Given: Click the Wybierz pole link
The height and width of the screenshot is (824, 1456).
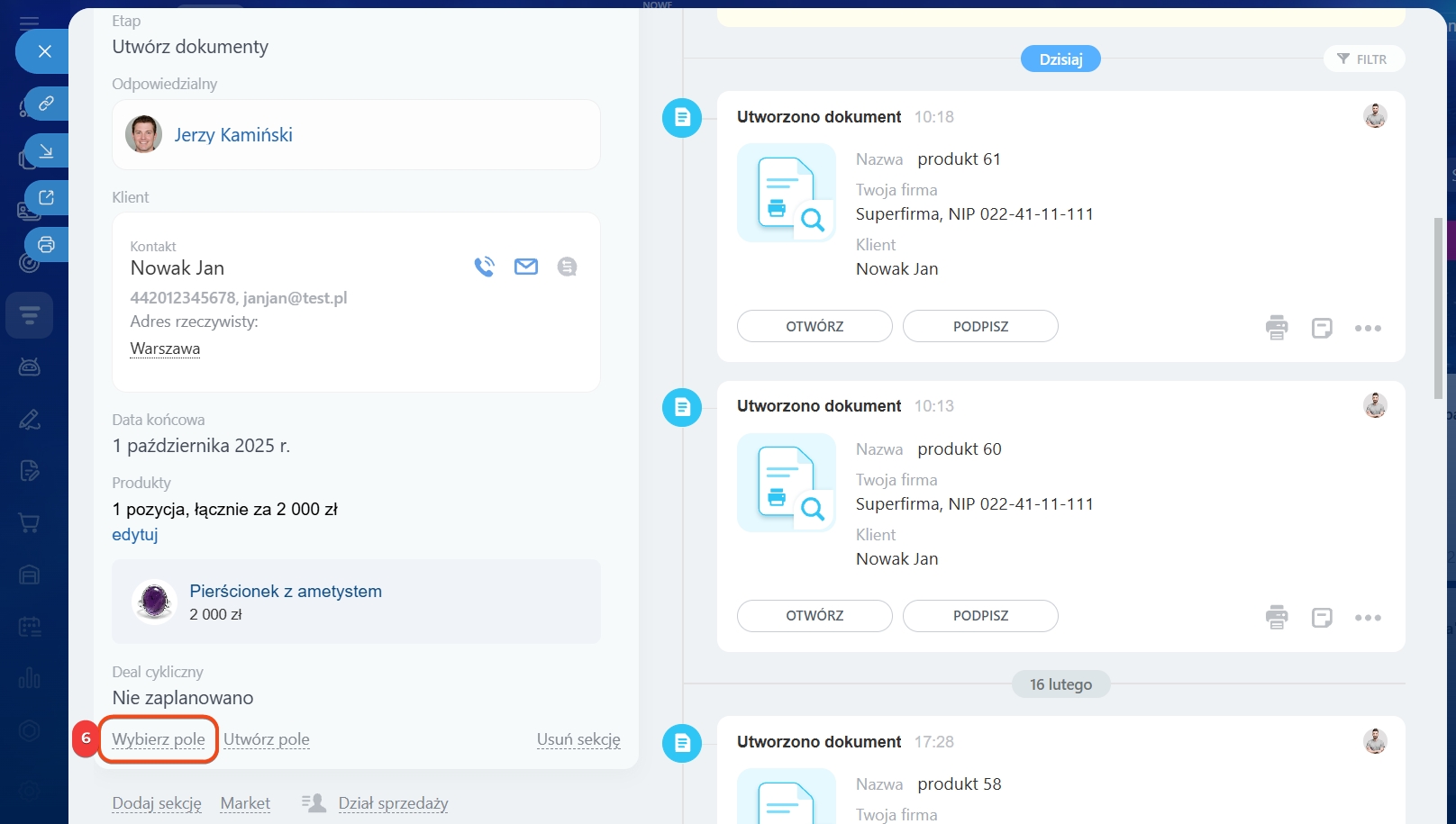Looking at the screenshot, I should [159, 739].
